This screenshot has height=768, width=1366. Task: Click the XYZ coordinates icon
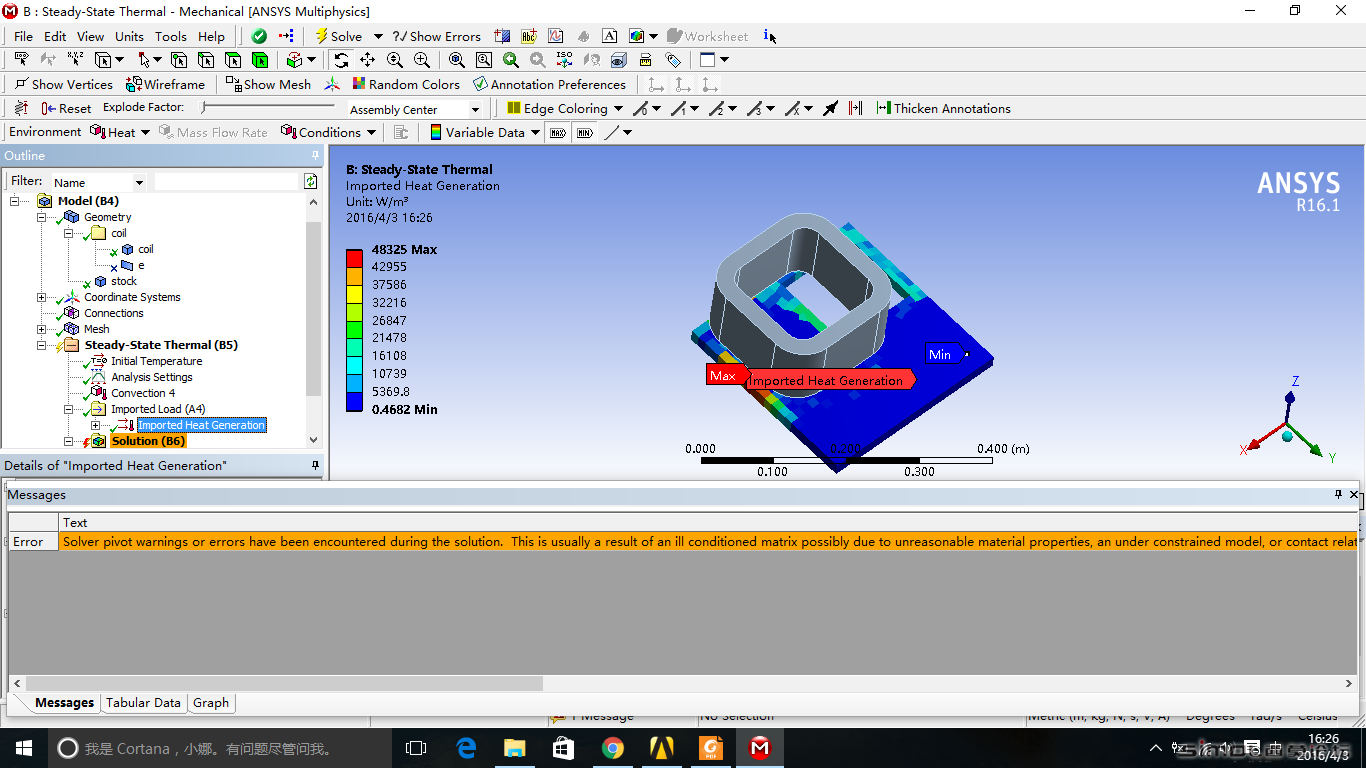point(75,60)
